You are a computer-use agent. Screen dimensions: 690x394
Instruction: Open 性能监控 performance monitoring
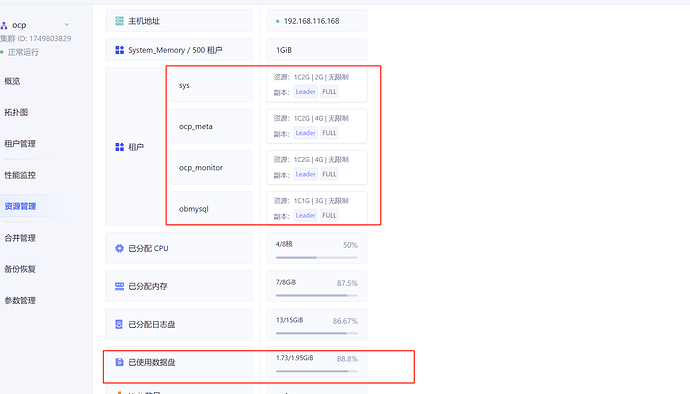[20, 175]
